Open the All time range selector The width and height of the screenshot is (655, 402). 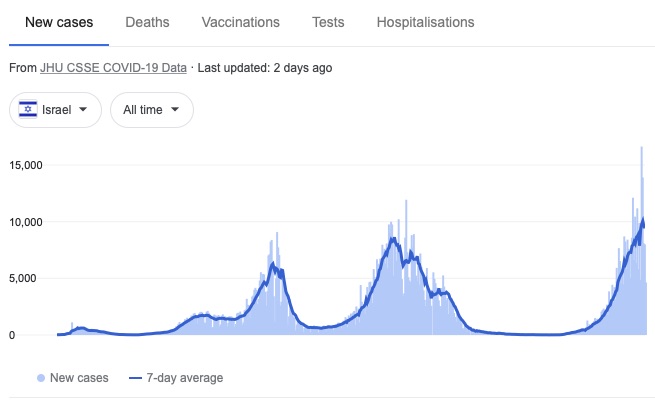pyautogui.click(x=152, y=110)
